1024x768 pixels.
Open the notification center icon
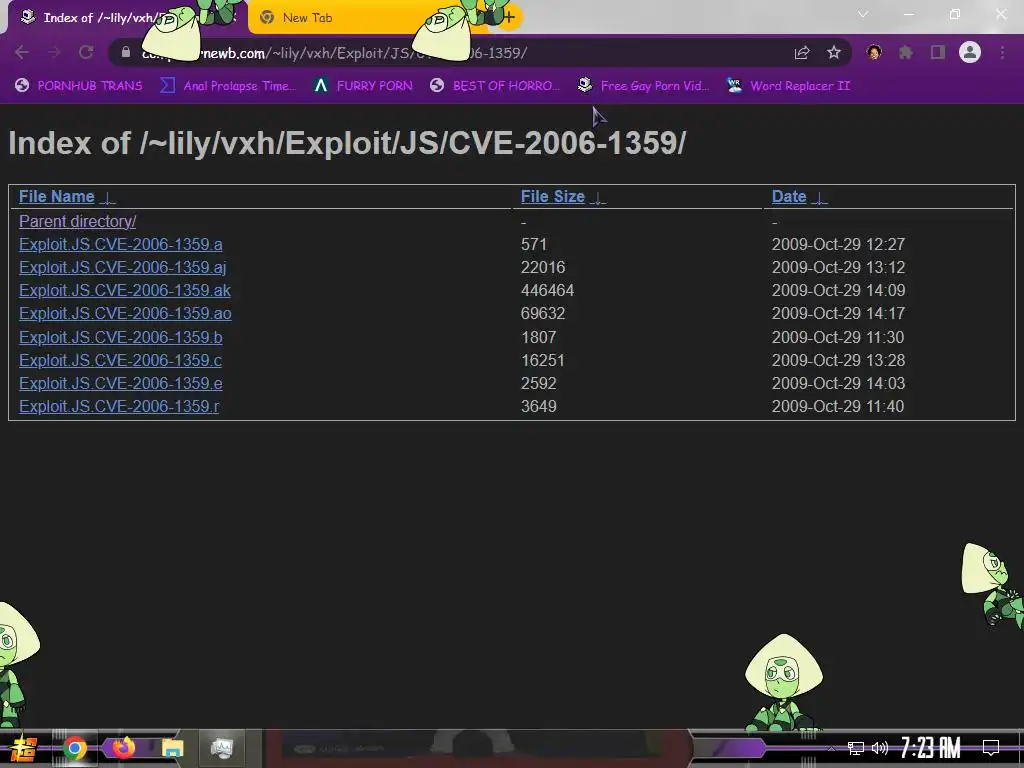coord(991,748)
